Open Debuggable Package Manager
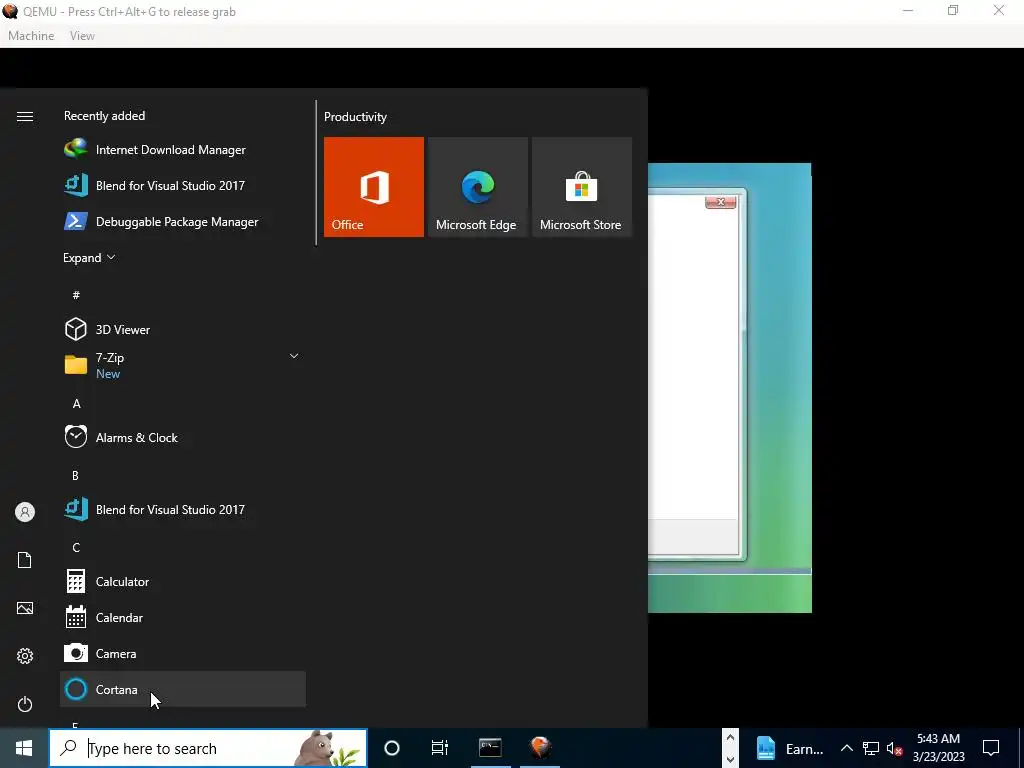Screen dimensions: 1024x768 coord(183,221)
